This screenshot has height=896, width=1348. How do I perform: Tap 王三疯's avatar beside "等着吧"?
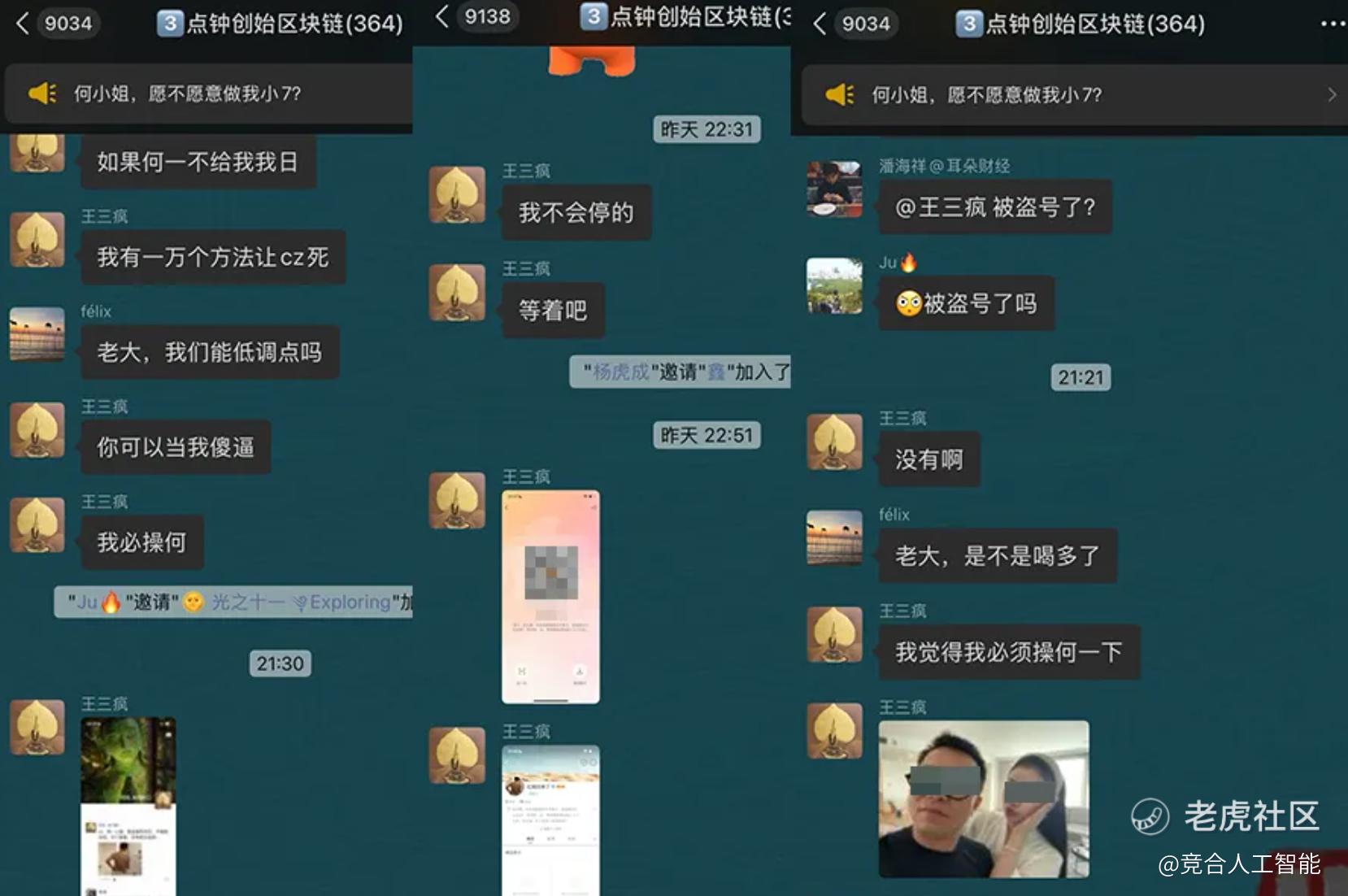[x=457, y=292]
